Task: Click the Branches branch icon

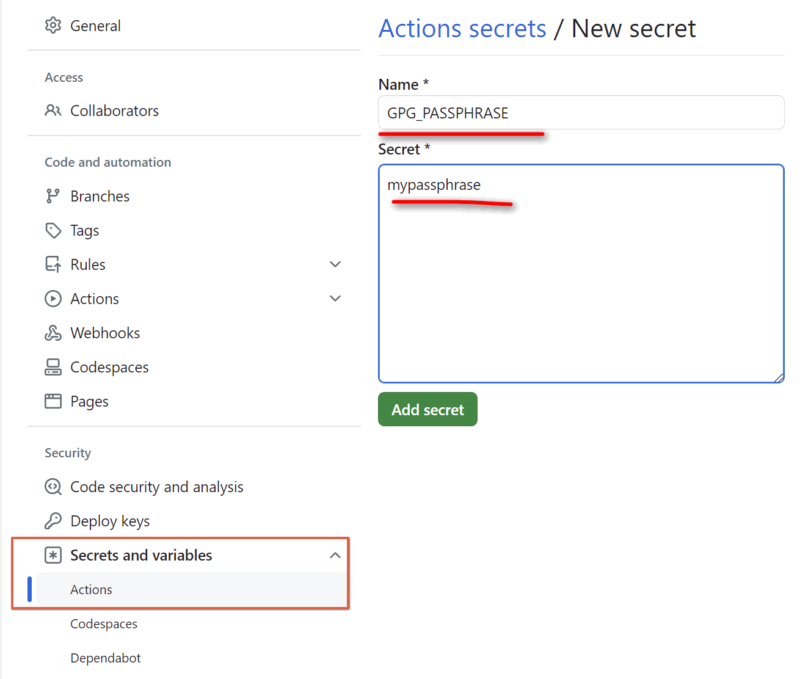Action: pos(53,196)
